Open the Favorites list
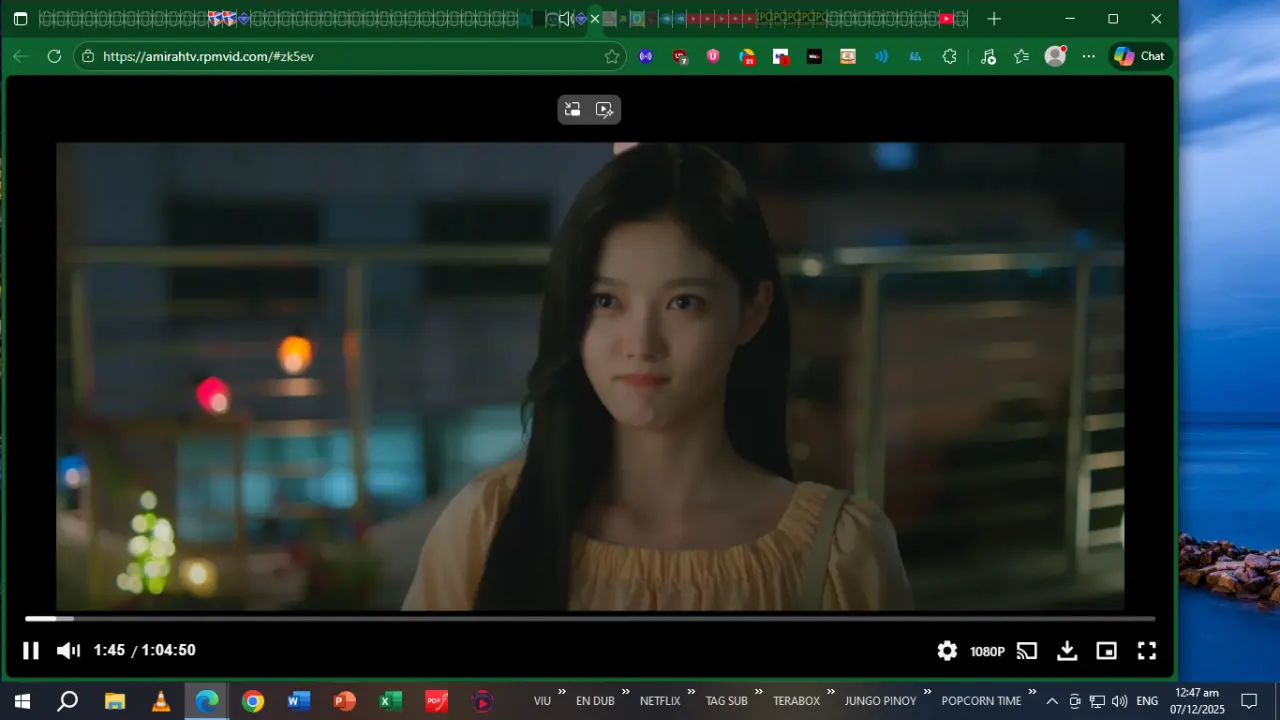 click(x=1021, y=56)
